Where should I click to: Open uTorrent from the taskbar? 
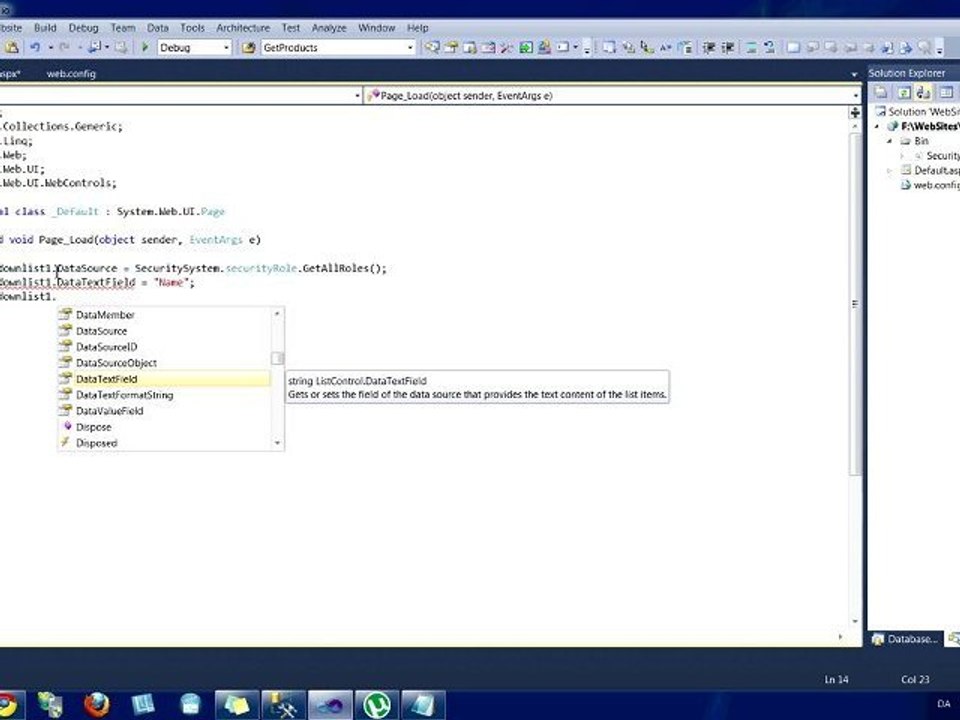tap(377, 705)
